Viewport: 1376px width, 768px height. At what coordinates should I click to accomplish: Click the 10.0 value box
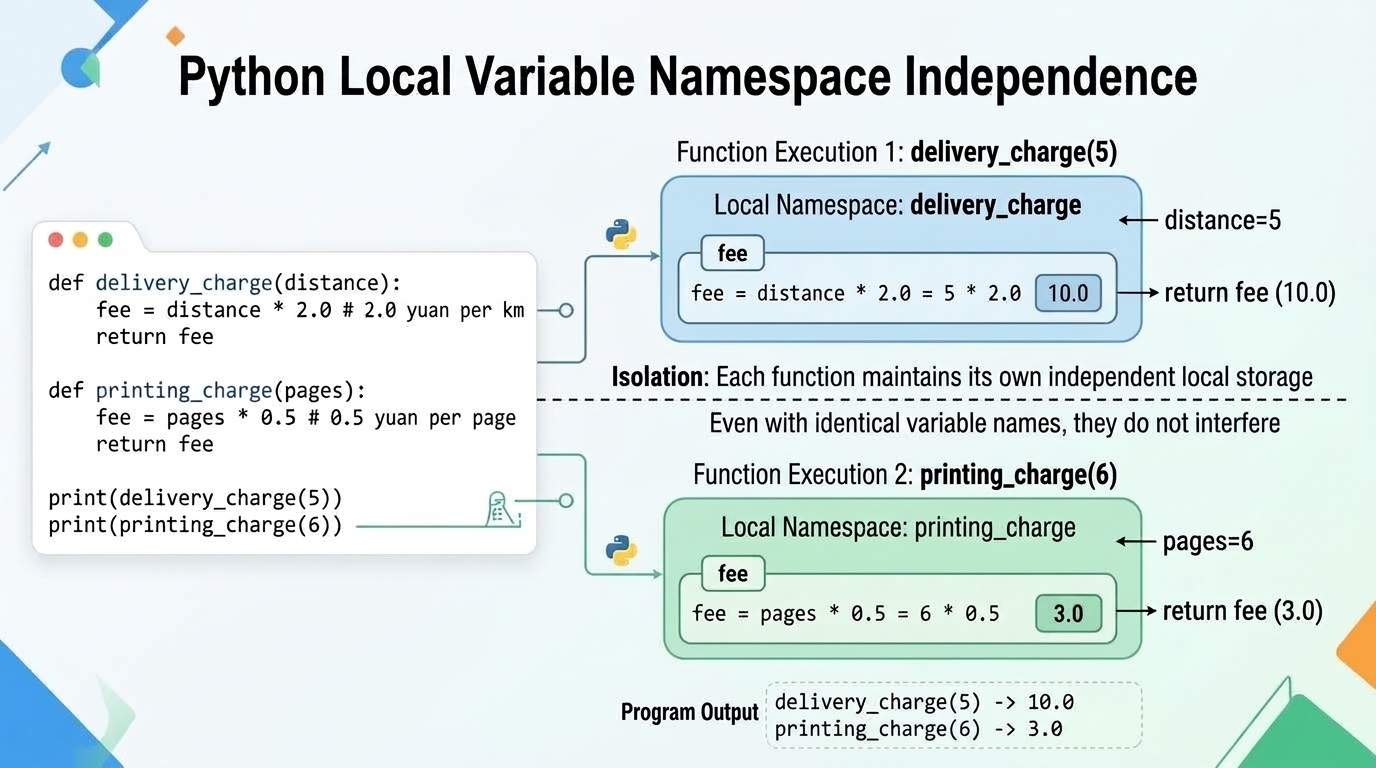tap(1068, 294)
